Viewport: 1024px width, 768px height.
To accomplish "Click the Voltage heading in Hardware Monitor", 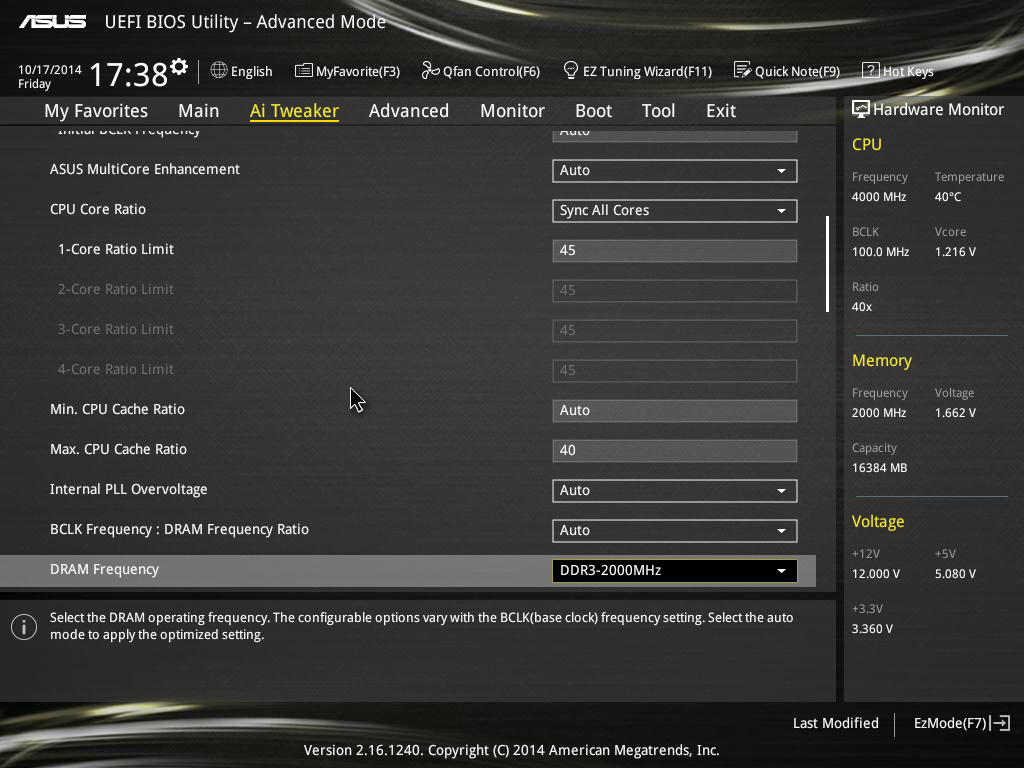I will click(878, 521).
